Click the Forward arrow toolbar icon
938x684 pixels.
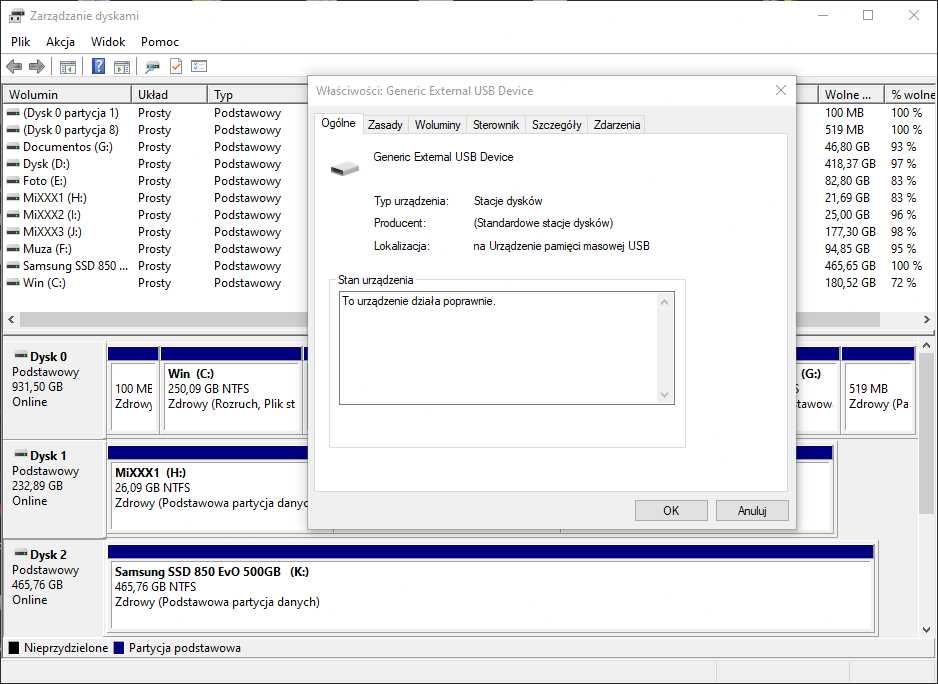click(37, 66)
